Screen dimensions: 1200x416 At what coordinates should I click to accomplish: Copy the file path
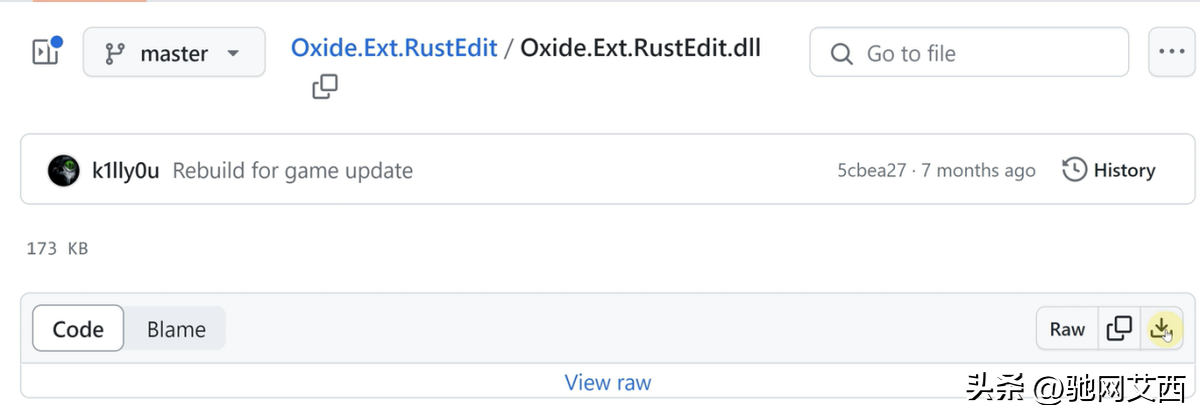[x=325, y=87]
